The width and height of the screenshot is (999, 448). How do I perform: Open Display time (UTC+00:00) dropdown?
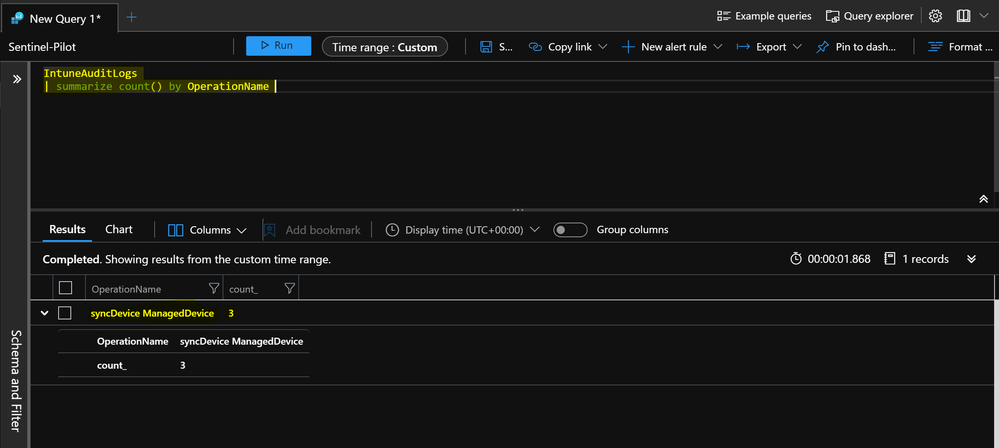pos(463,230)
